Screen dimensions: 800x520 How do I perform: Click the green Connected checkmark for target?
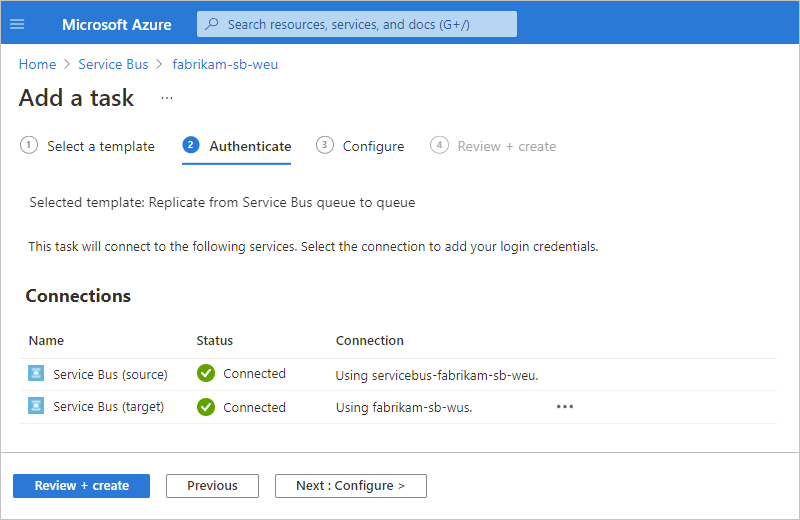[x=206, y=407]
